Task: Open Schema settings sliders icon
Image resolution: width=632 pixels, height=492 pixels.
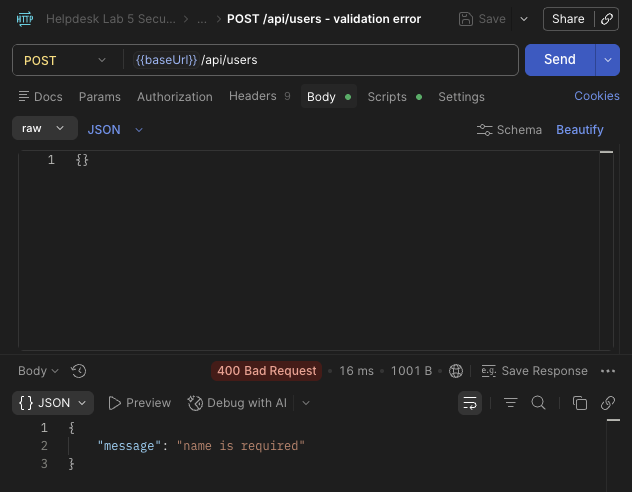Action: (x=484, y=130)
